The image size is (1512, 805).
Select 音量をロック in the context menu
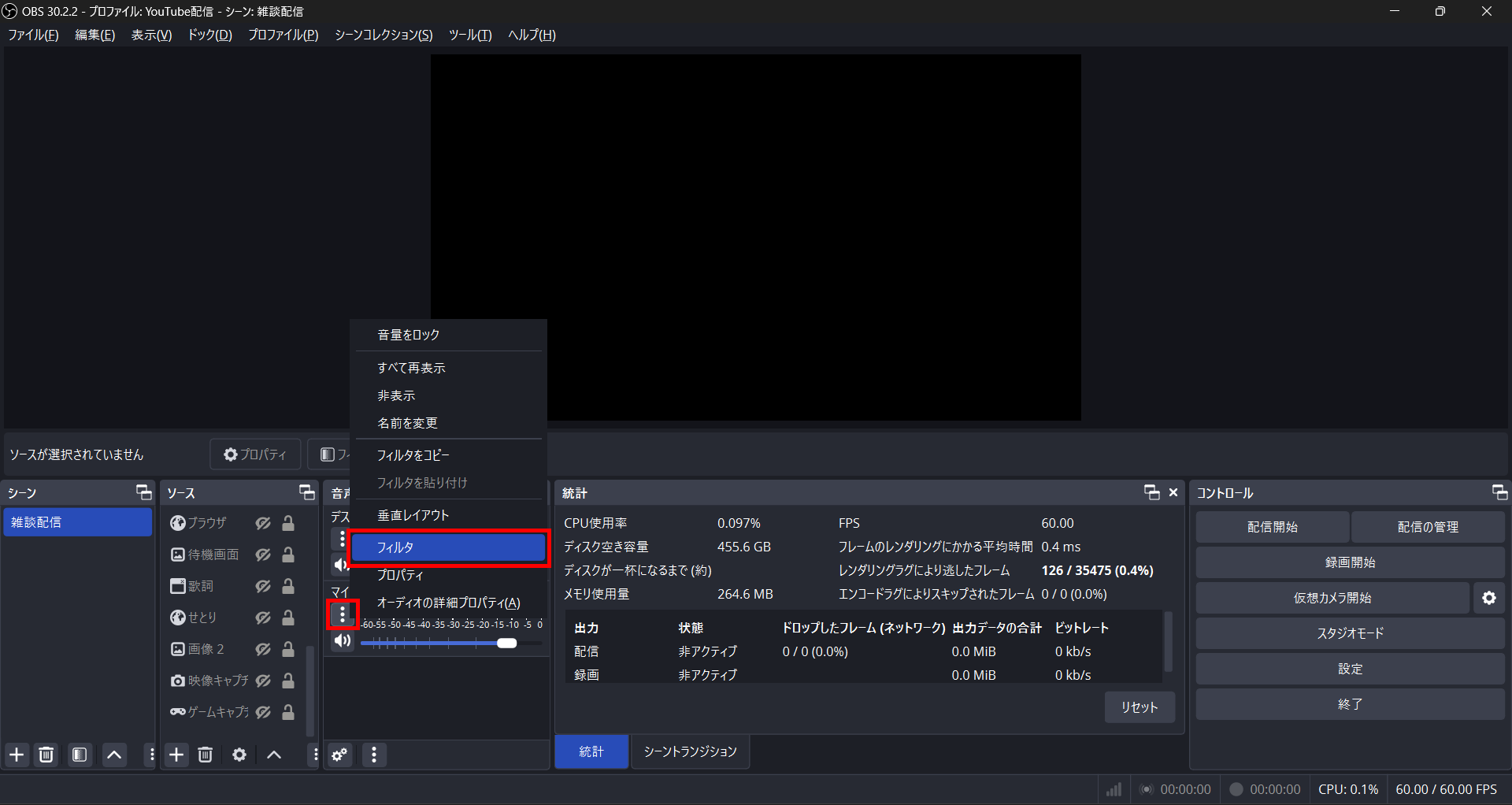449,335
